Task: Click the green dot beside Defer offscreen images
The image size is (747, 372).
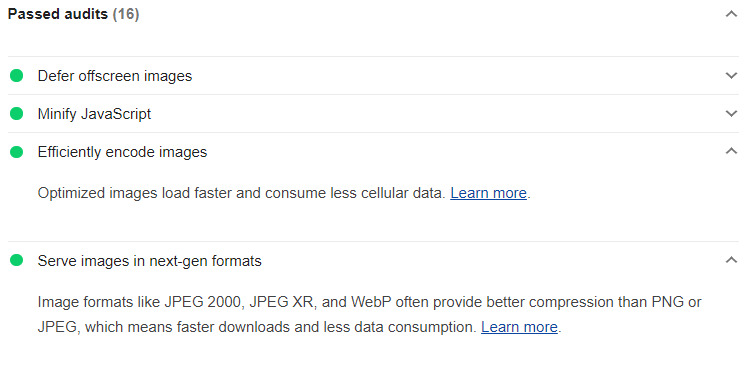Action: (17, 76)
